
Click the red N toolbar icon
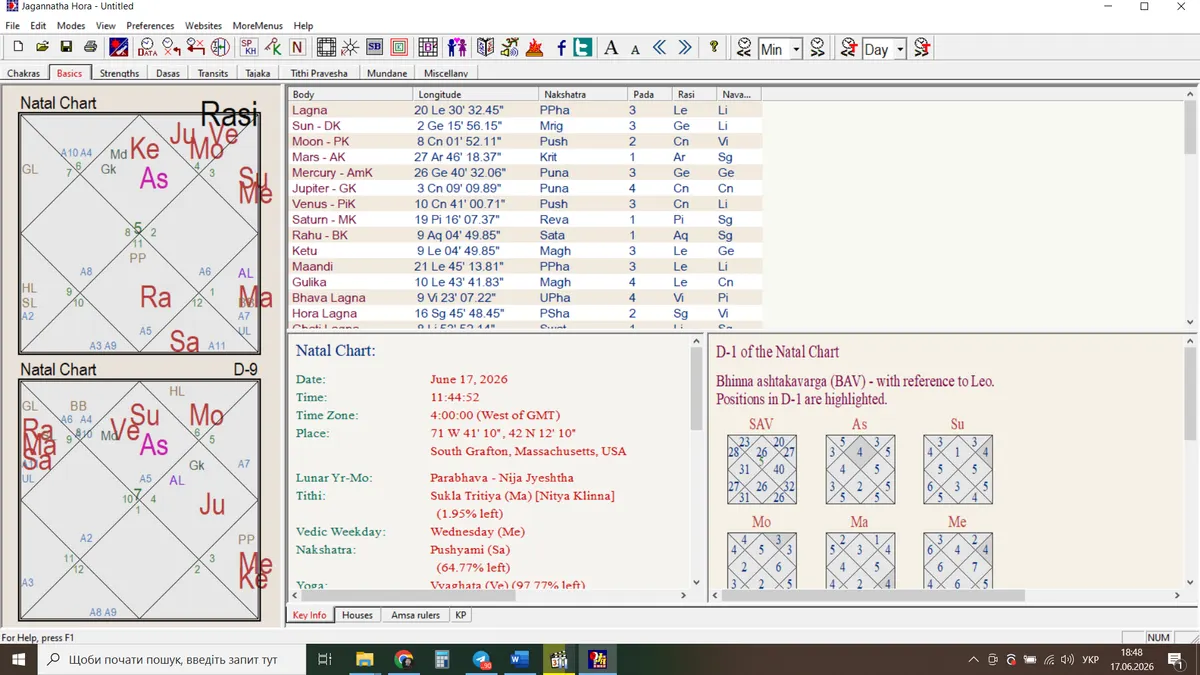[297, 47]
